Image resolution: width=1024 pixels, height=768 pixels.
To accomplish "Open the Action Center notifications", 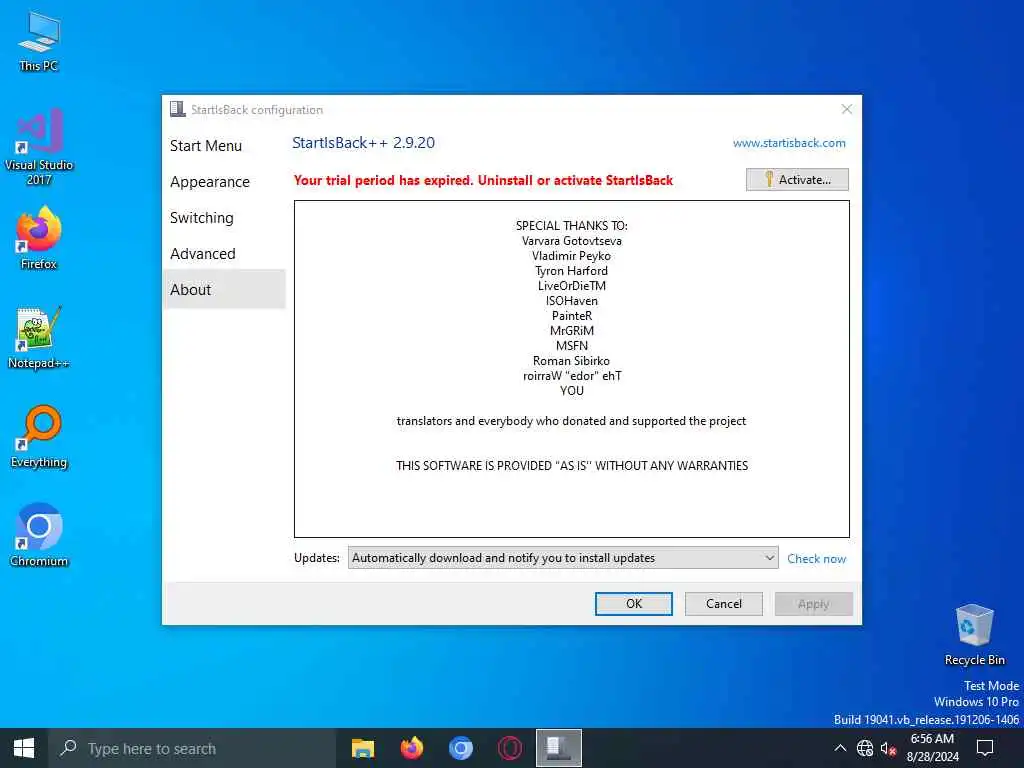I will (985, 748).
